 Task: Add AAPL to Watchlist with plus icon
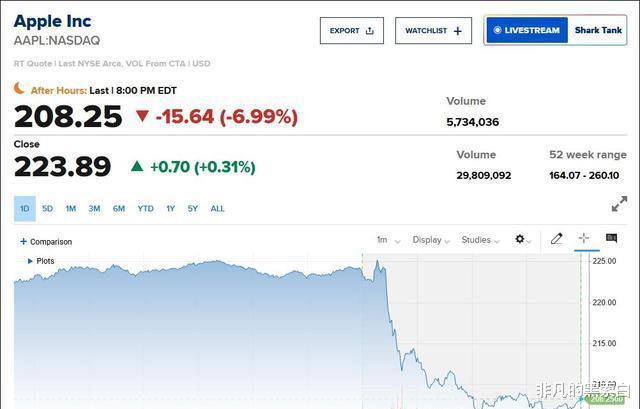pyautogui.click(x=458, y=31)
